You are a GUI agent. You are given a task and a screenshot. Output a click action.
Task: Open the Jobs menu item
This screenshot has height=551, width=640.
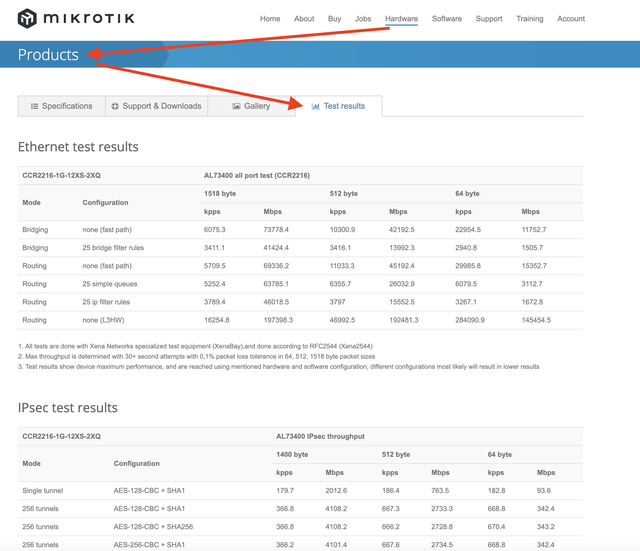pos(363,19)
